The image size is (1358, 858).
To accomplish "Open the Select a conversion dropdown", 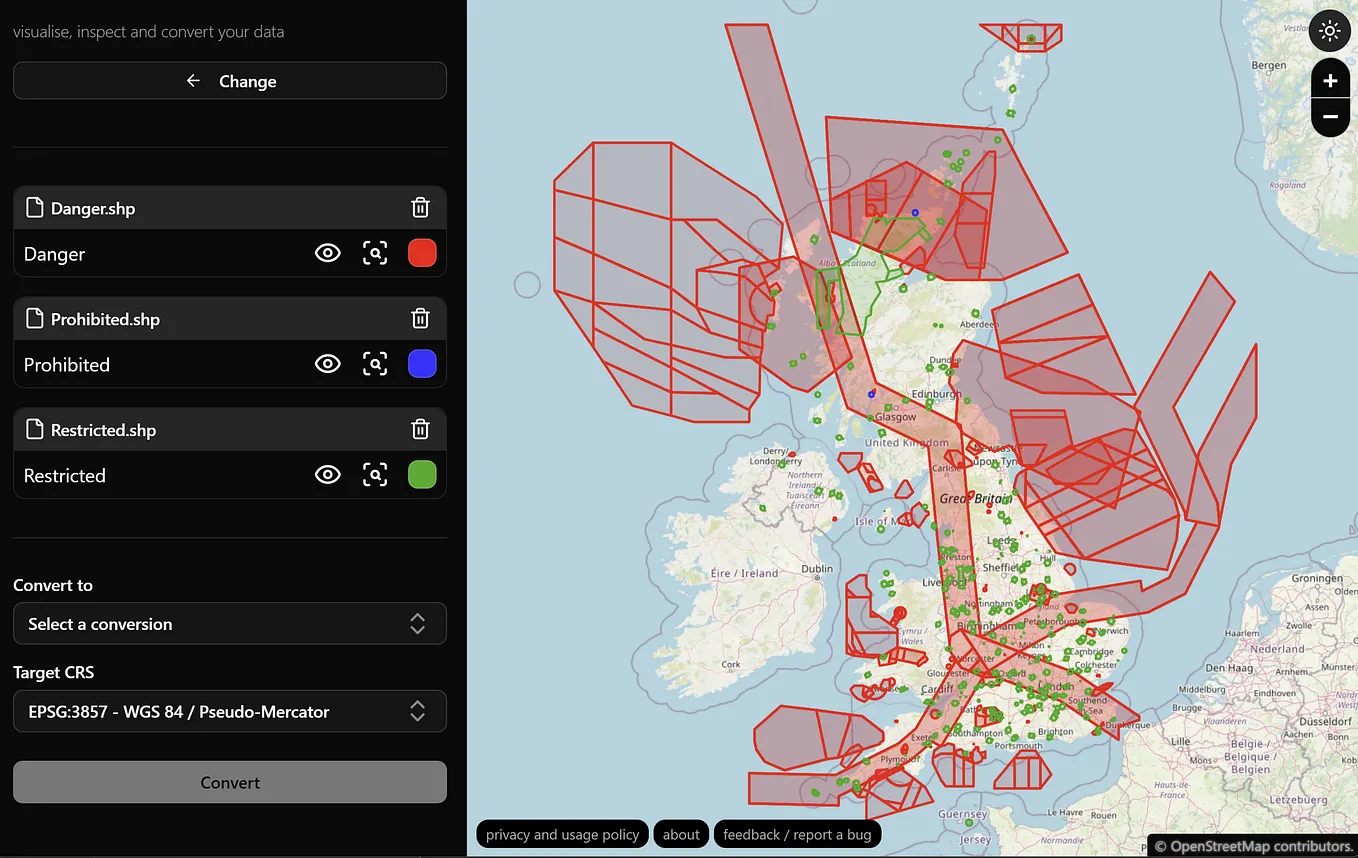I will [229, 623].
